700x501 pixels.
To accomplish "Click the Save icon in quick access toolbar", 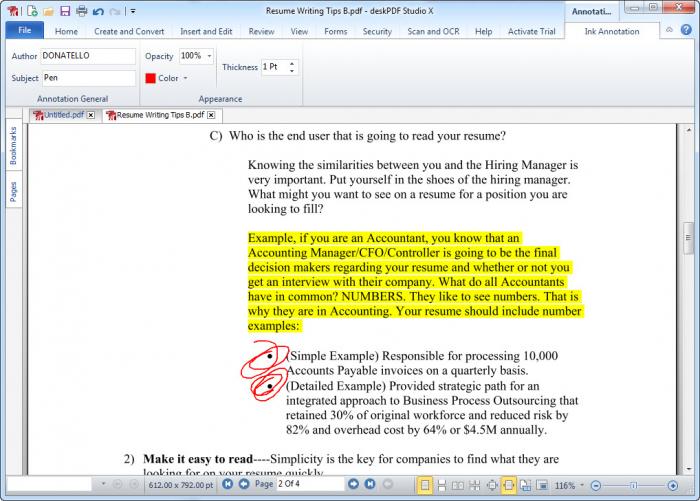I will pos(65,11).
